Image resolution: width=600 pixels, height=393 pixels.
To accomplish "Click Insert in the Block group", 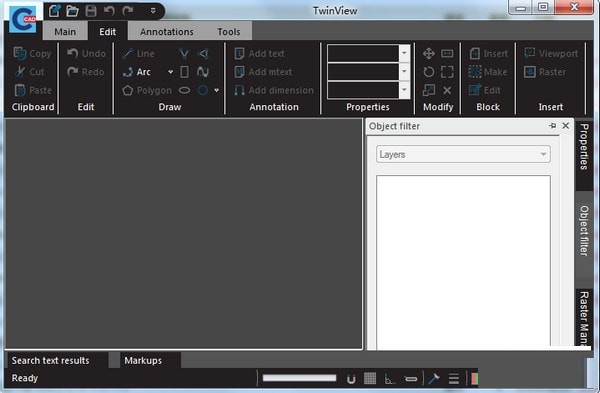I will [489, 54].
